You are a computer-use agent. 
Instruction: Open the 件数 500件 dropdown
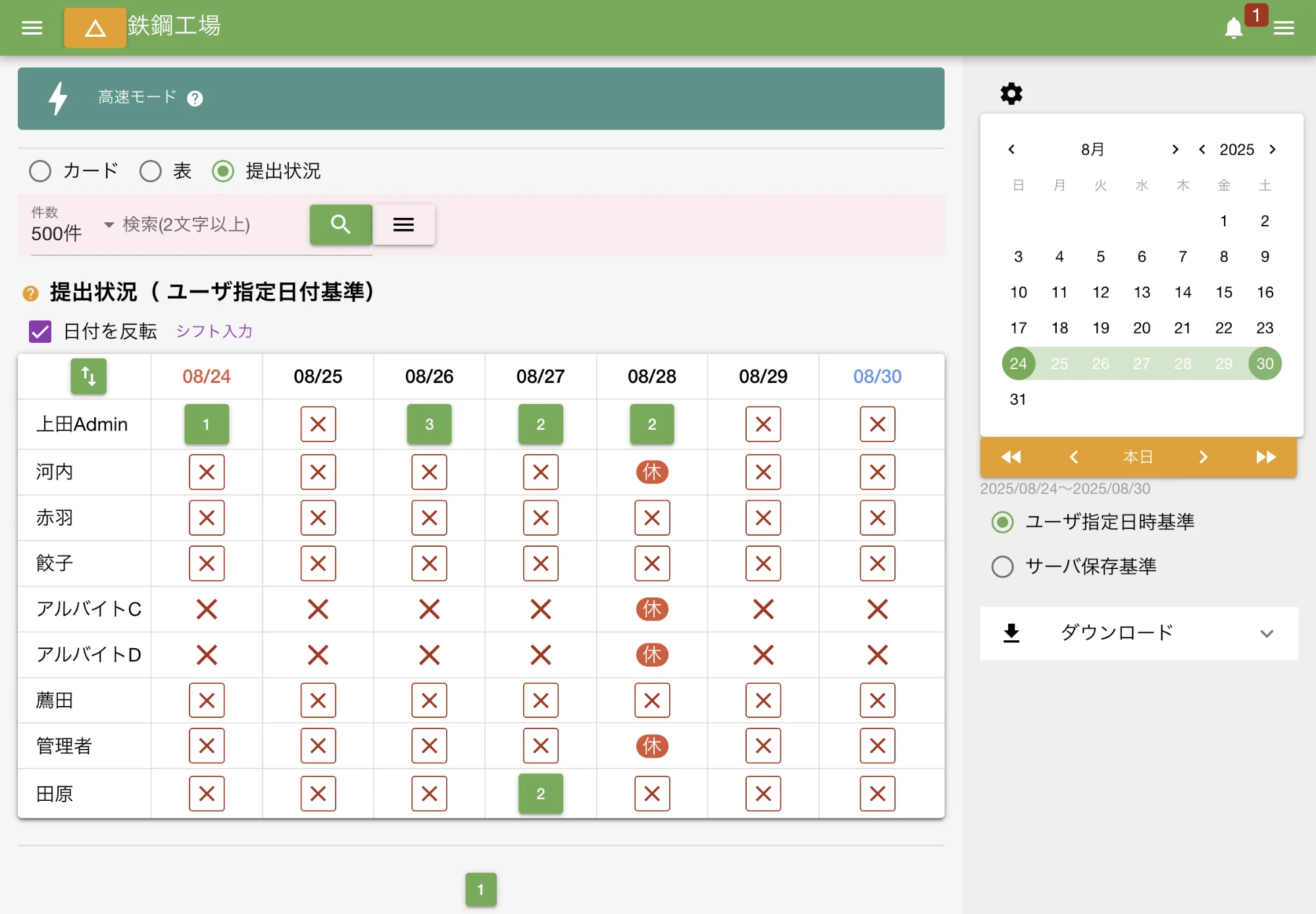(108, 224)
